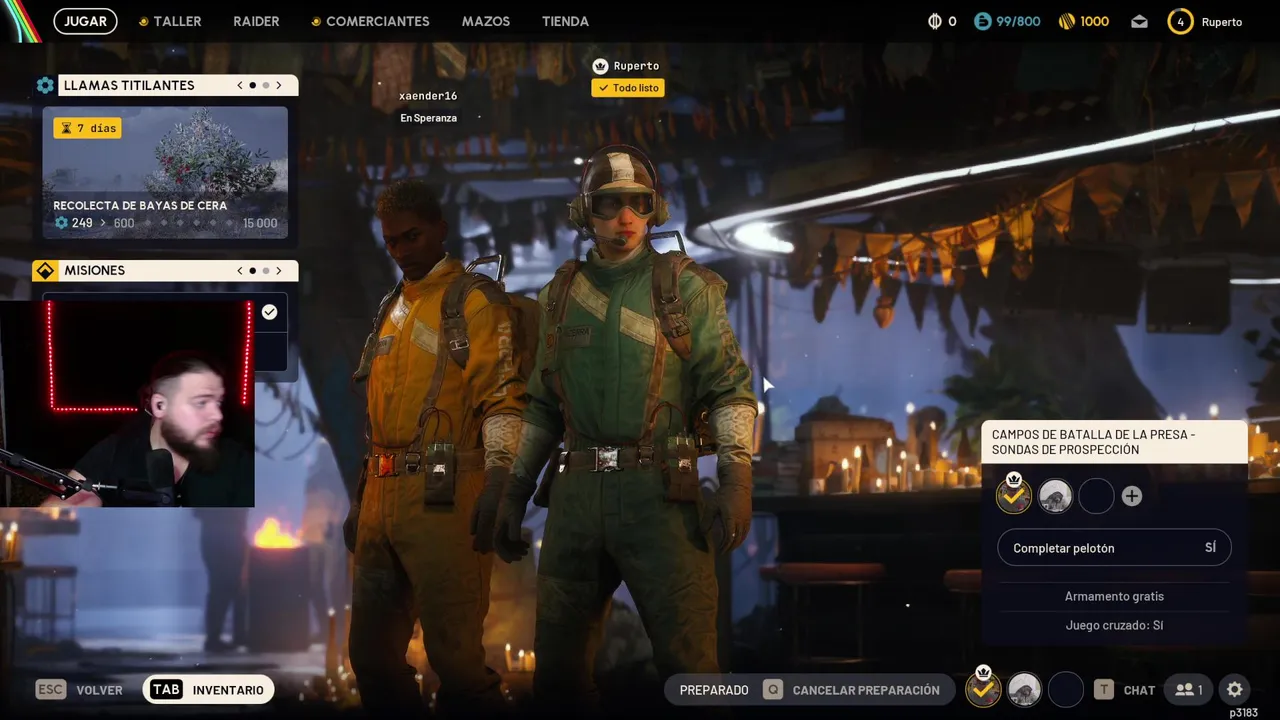Click the Q key hint icon
1280x720 pixels.
click(x=772, y=690)
